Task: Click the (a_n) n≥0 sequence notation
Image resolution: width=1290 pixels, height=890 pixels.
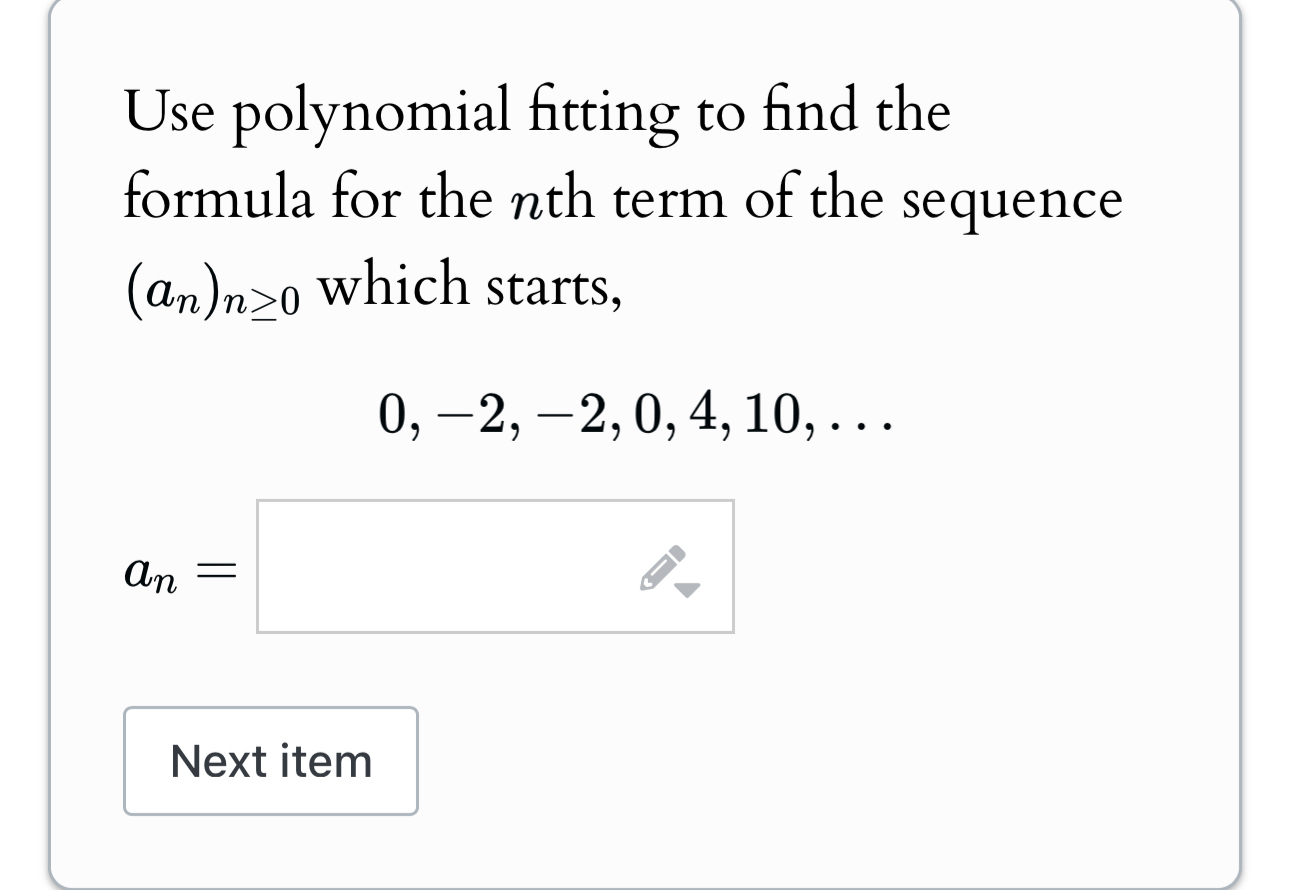Action: 211,290
